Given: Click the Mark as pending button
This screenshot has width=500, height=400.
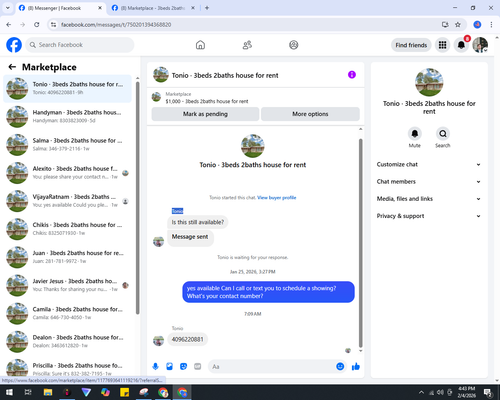Looking at the screenshot, I should (205, 114).
